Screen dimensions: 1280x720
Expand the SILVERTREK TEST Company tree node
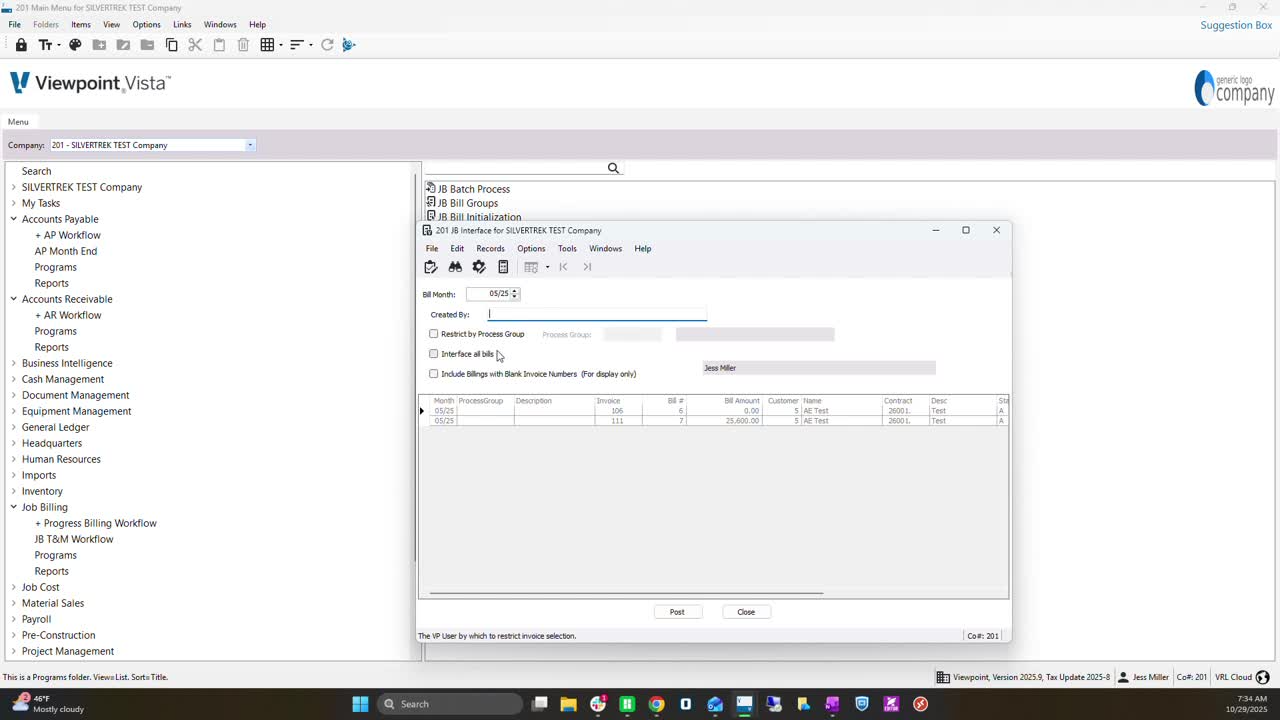[13, 187]
